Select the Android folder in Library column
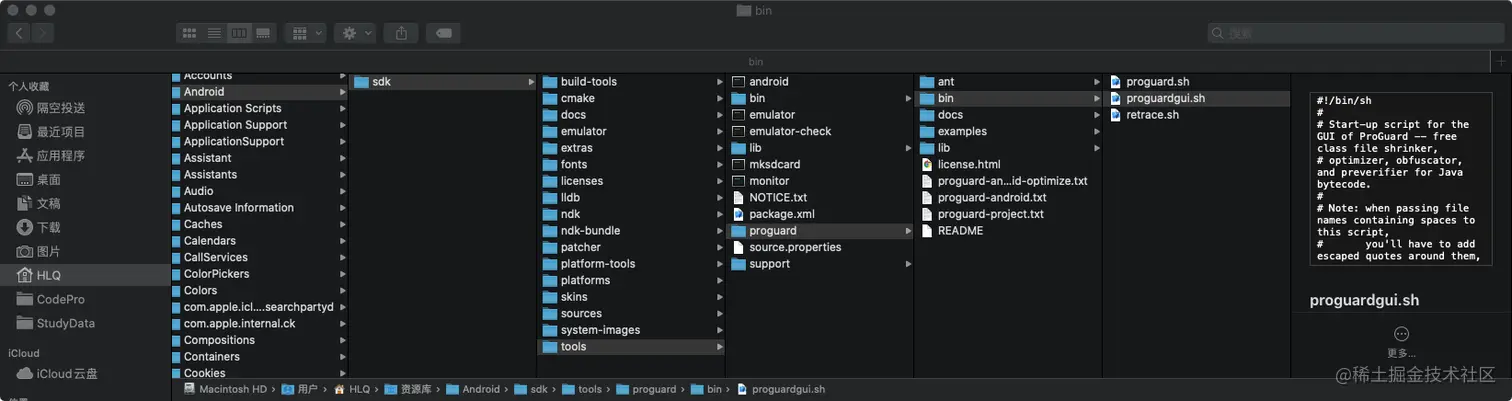 click(259, 91)
